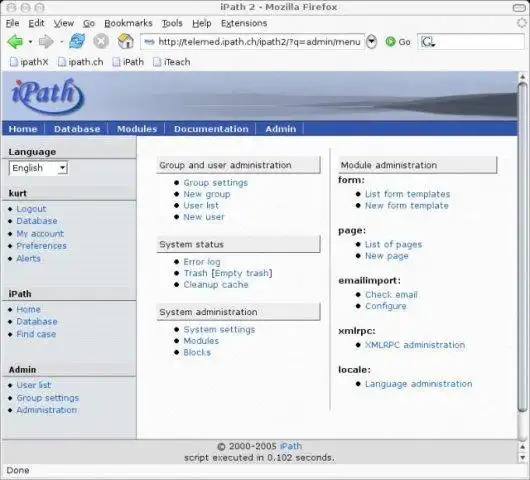Click the activity throbber icon
The height and width of the screenshot is (480, 530).
(522, 23)
